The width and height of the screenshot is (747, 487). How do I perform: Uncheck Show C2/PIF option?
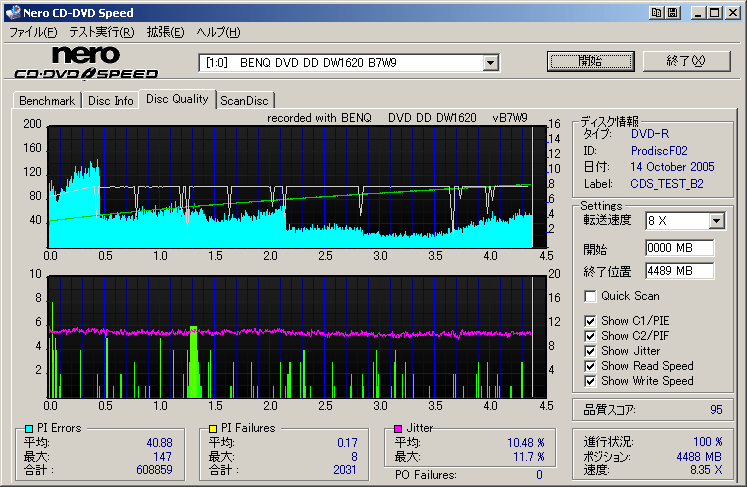pyautogui.click(x=590, y=336)
